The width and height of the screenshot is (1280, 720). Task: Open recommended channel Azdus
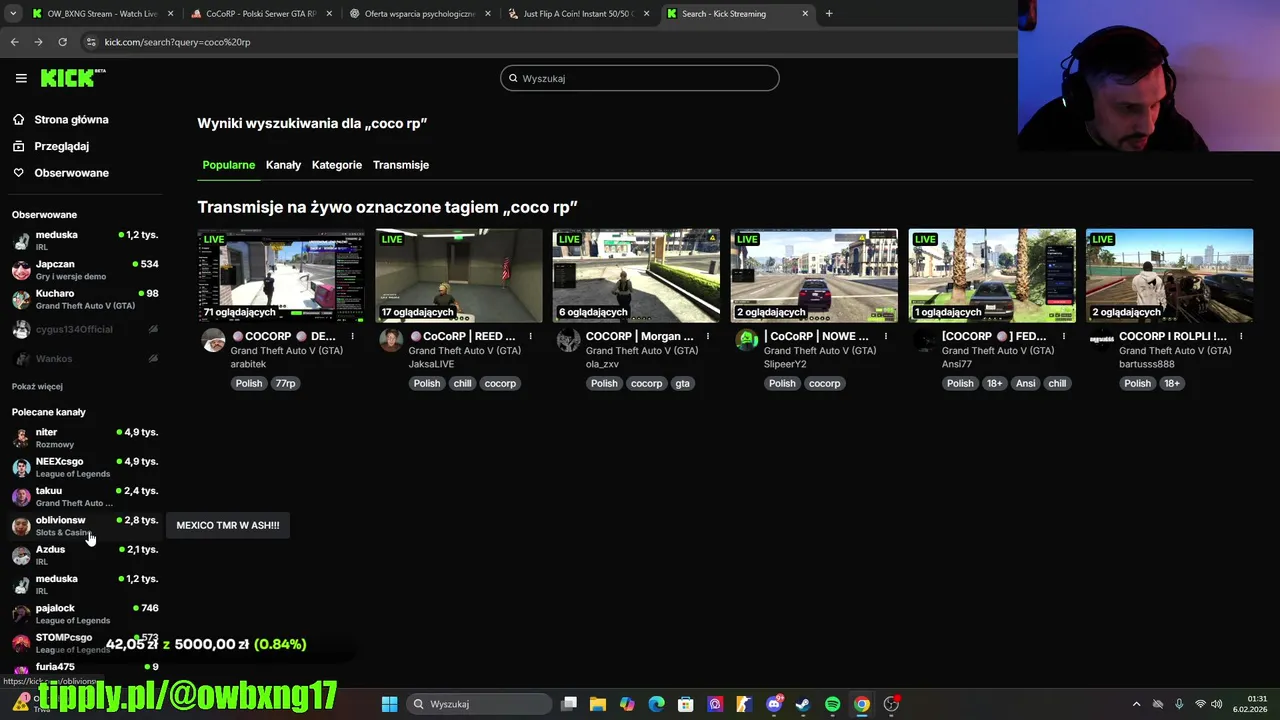(85, 555)
